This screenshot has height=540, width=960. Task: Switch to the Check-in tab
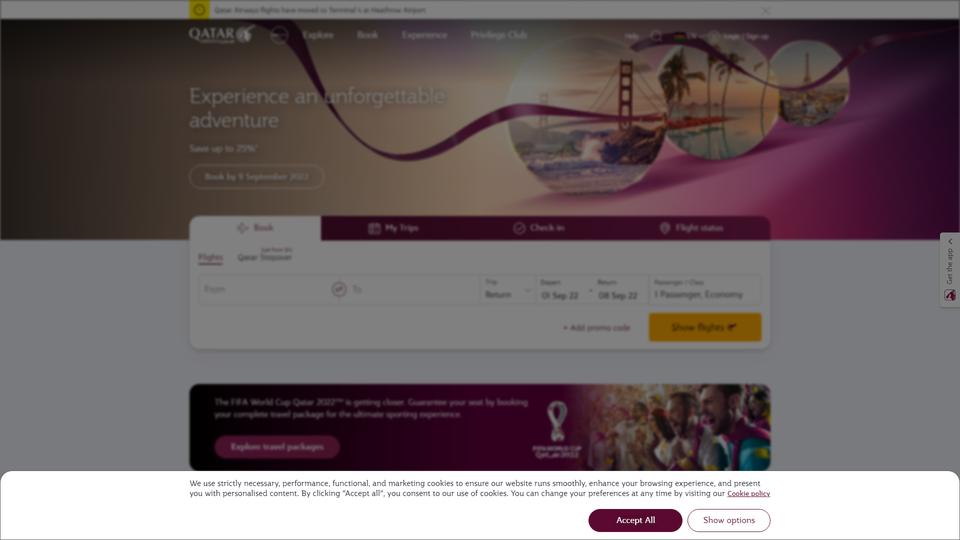click(x=539, y=228)
